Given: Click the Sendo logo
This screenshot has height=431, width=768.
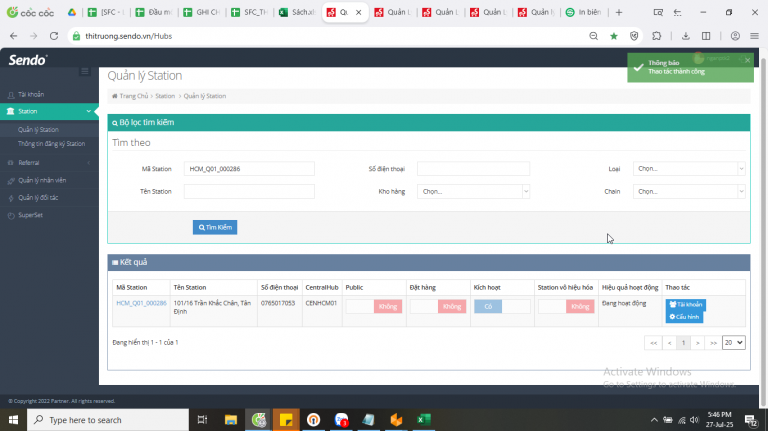Looking at the screenshot, I should [x=28, y=60].
